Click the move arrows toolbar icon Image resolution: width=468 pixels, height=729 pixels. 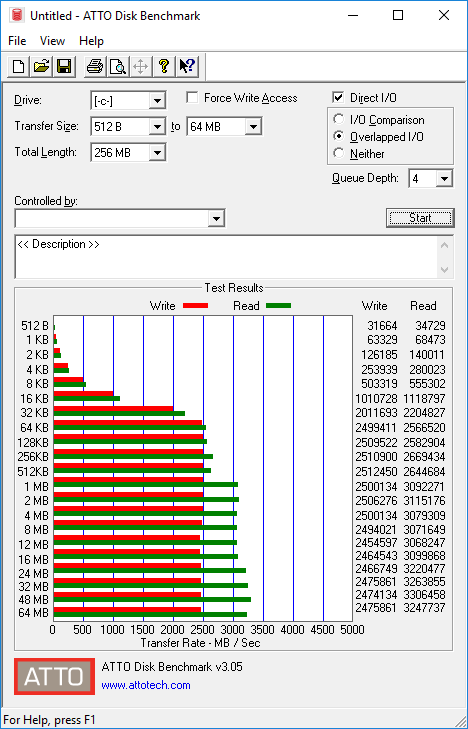[x=140, y=66]
